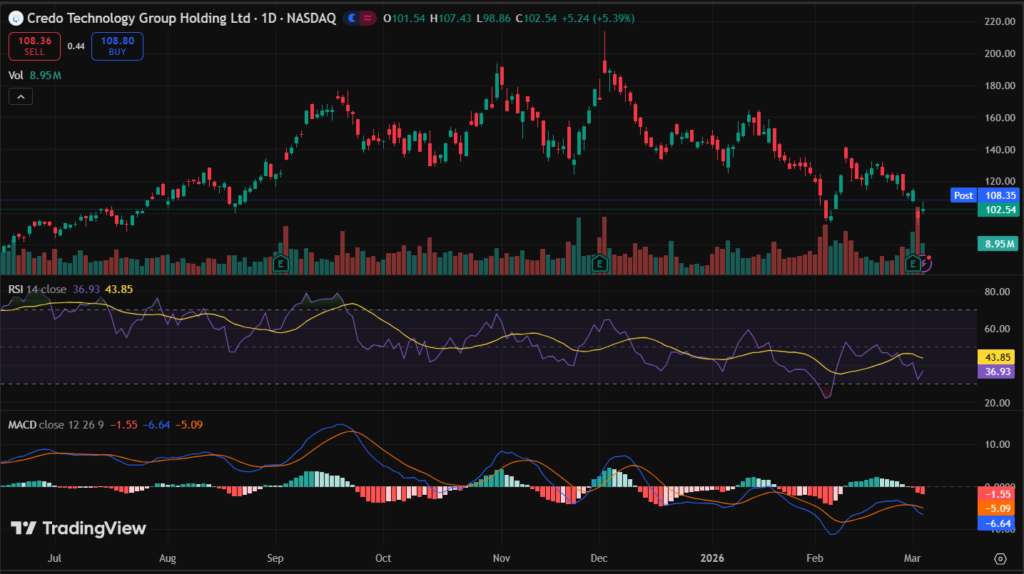Open the earnings marker near December
This screenshot has width=1024, height=574.
(x=598, y=263)
